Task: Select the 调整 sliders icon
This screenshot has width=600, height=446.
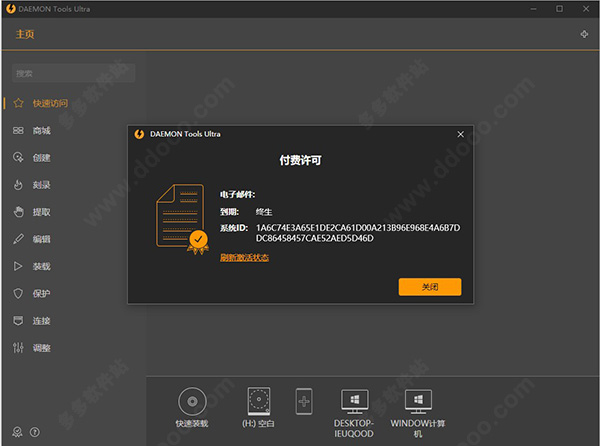Action: coord(18,348)
